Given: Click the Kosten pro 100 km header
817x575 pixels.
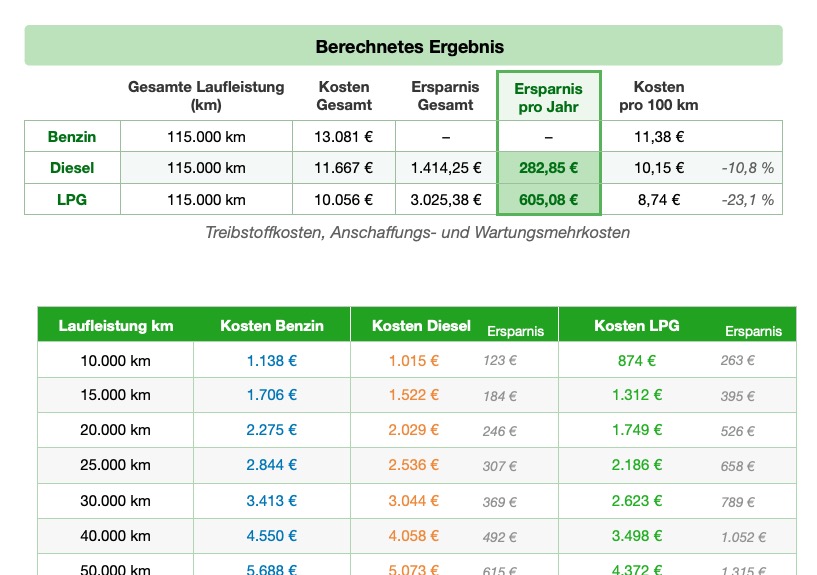Looking at the screenshot, I should [x=659, y=96].
